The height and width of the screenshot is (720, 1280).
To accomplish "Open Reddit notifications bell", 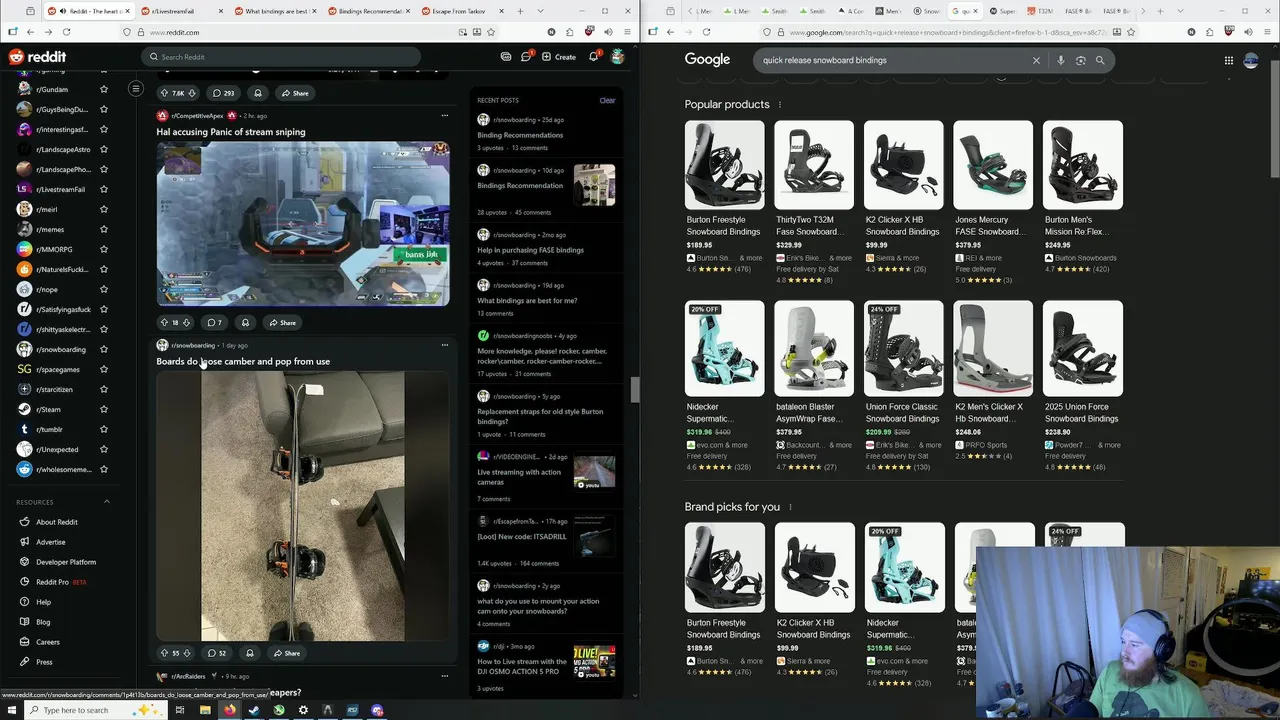I will (x=593, y=57).
